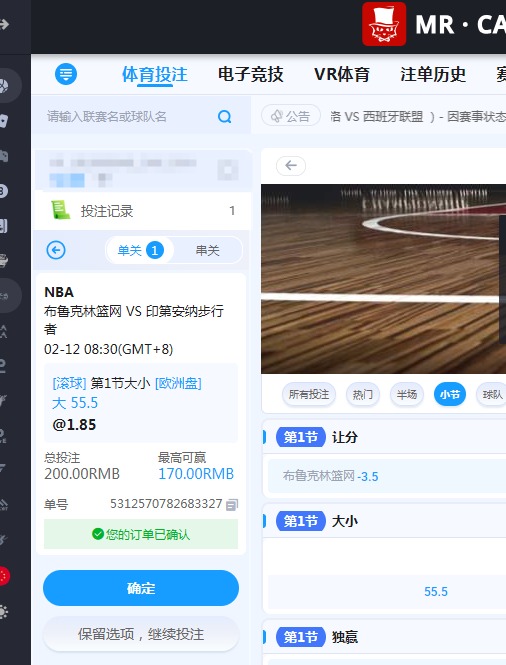
Task: Click the back arrow beside 单关 tab
Action: click(56, 250)
